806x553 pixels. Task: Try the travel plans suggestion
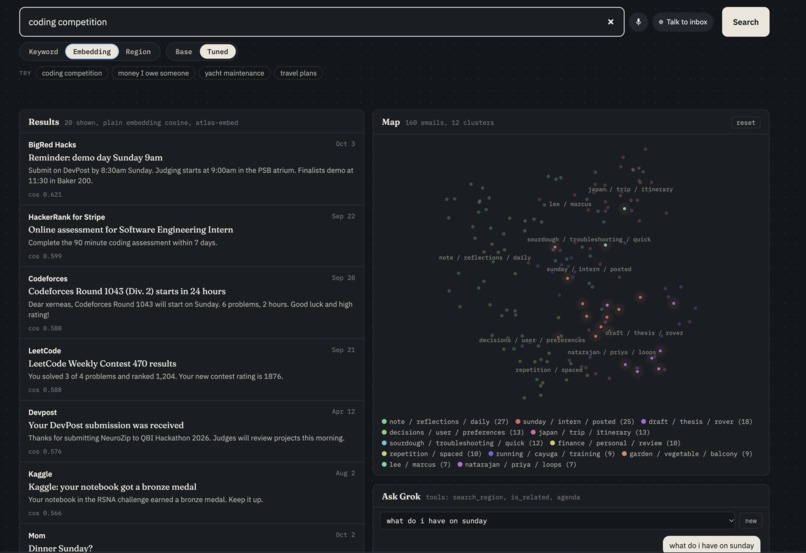298,73
